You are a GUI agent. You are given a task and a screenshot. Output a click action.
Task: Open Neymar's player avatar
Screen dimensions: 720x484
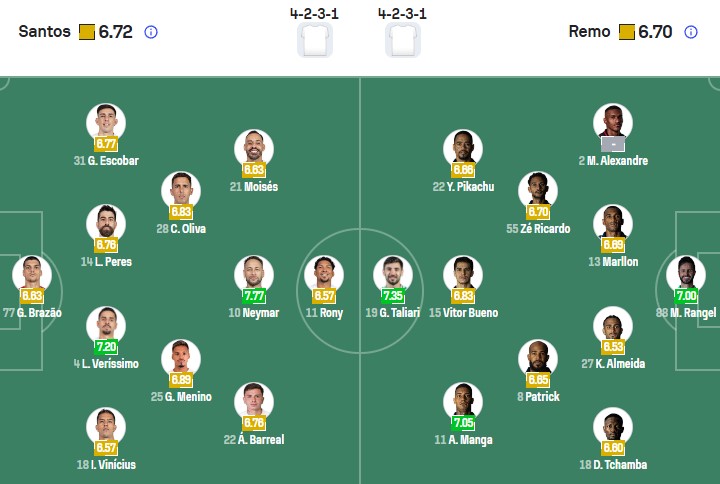253,274
